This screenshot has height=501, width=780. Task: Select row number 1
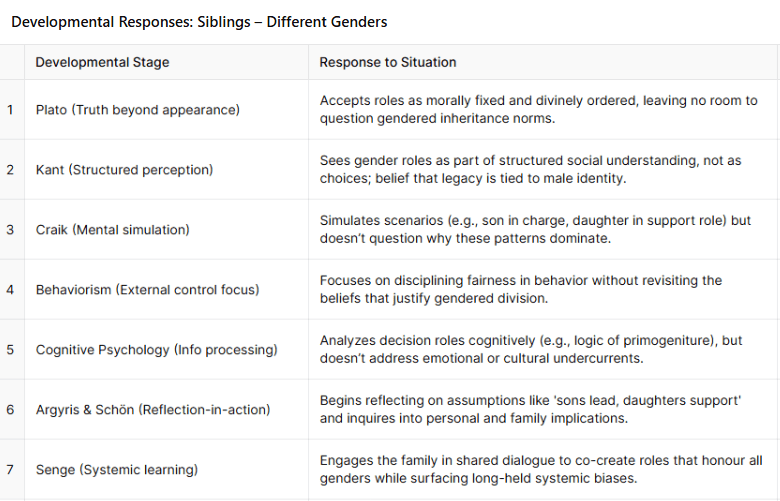tap(10, 110)
